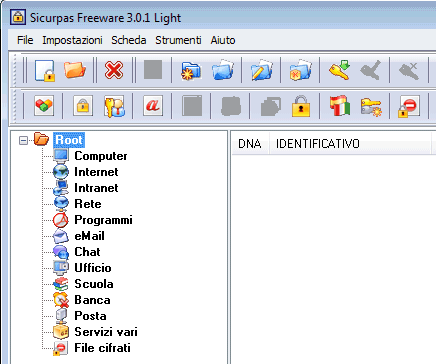Select File cifrati in tree

coord(102,348)
